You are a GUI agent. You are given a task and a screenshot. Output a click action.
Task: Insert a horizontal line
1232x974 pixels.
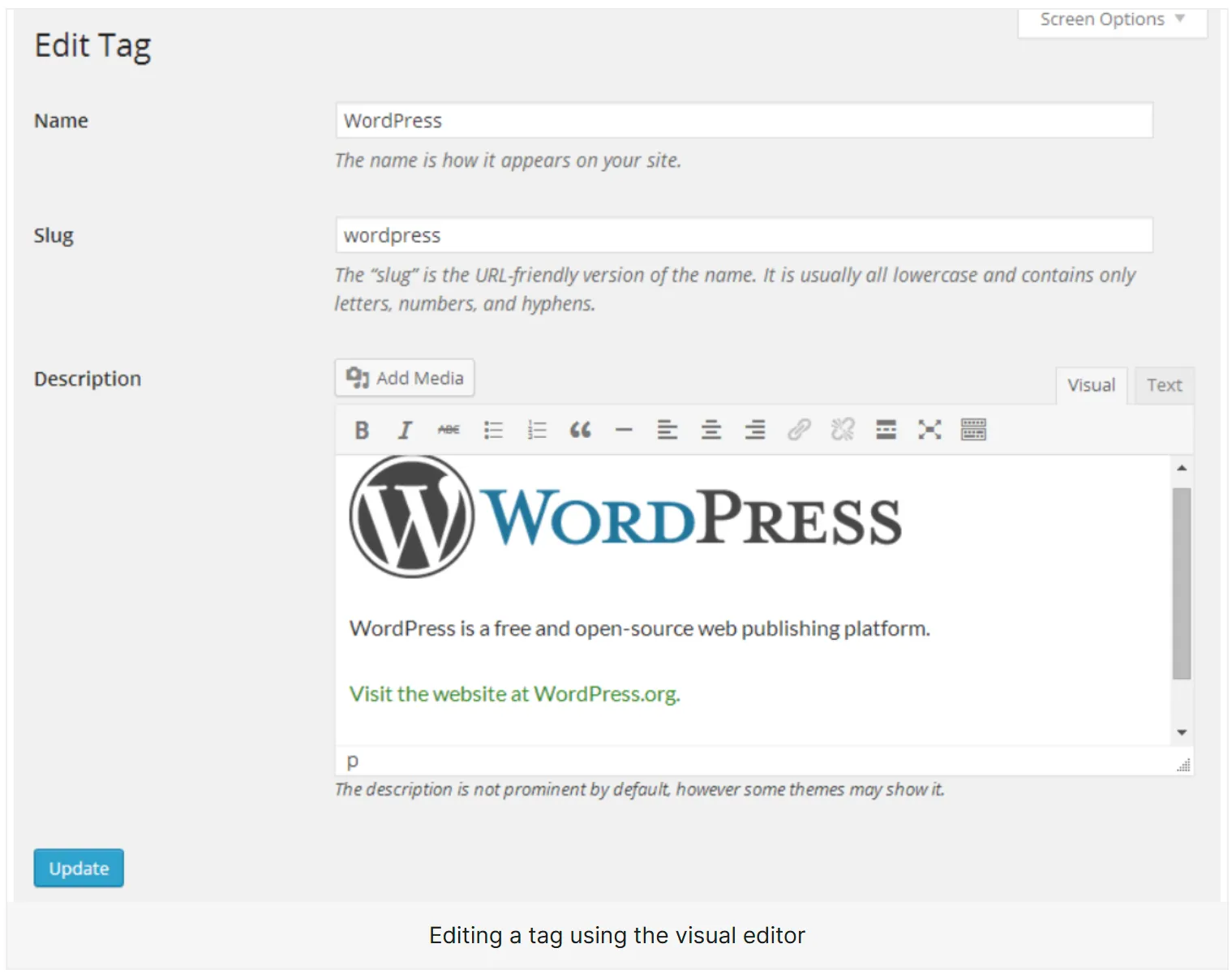(x=624, y=430)
